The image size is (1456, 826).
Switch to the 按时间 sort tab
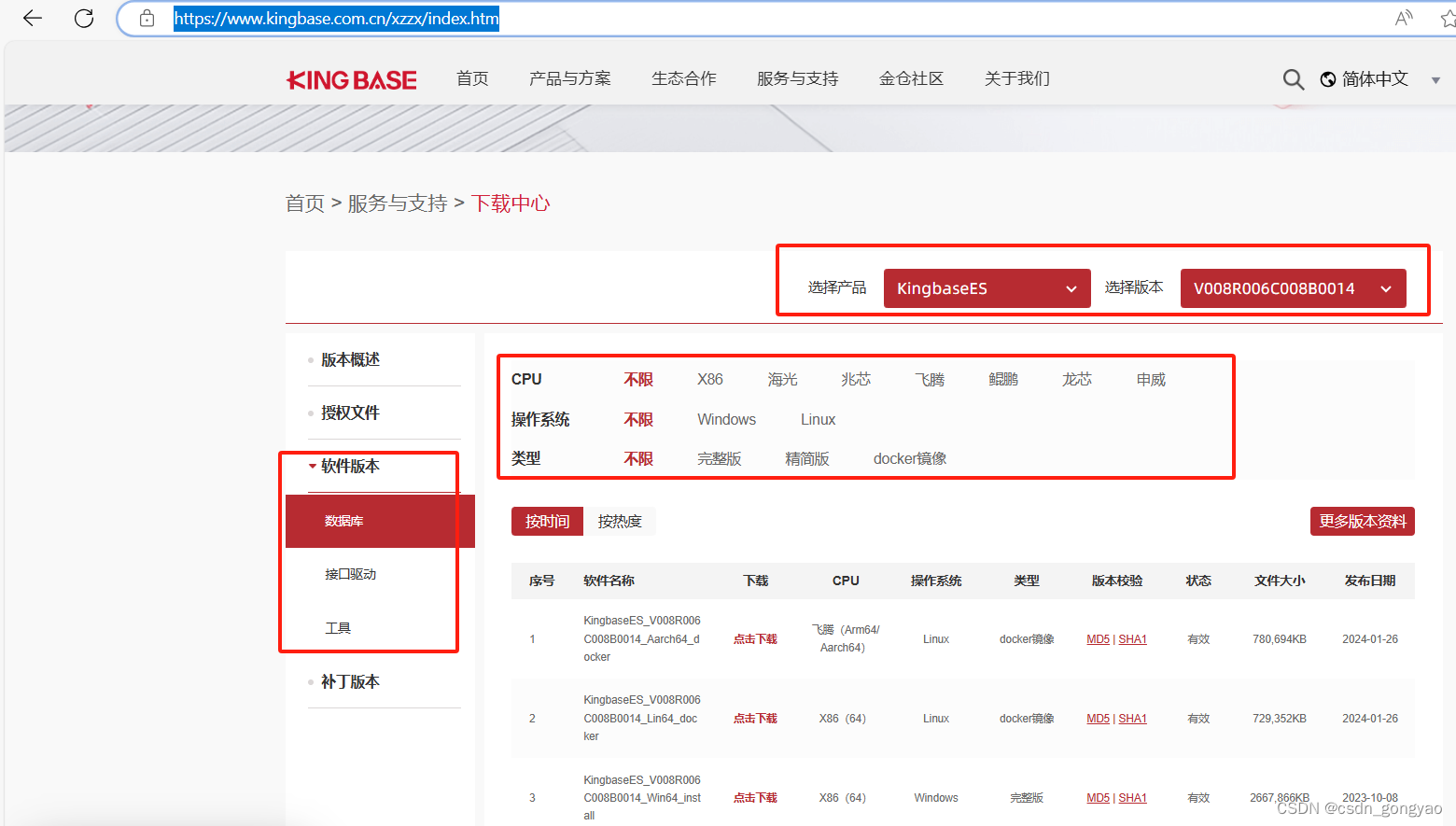[x=547, y=521]
